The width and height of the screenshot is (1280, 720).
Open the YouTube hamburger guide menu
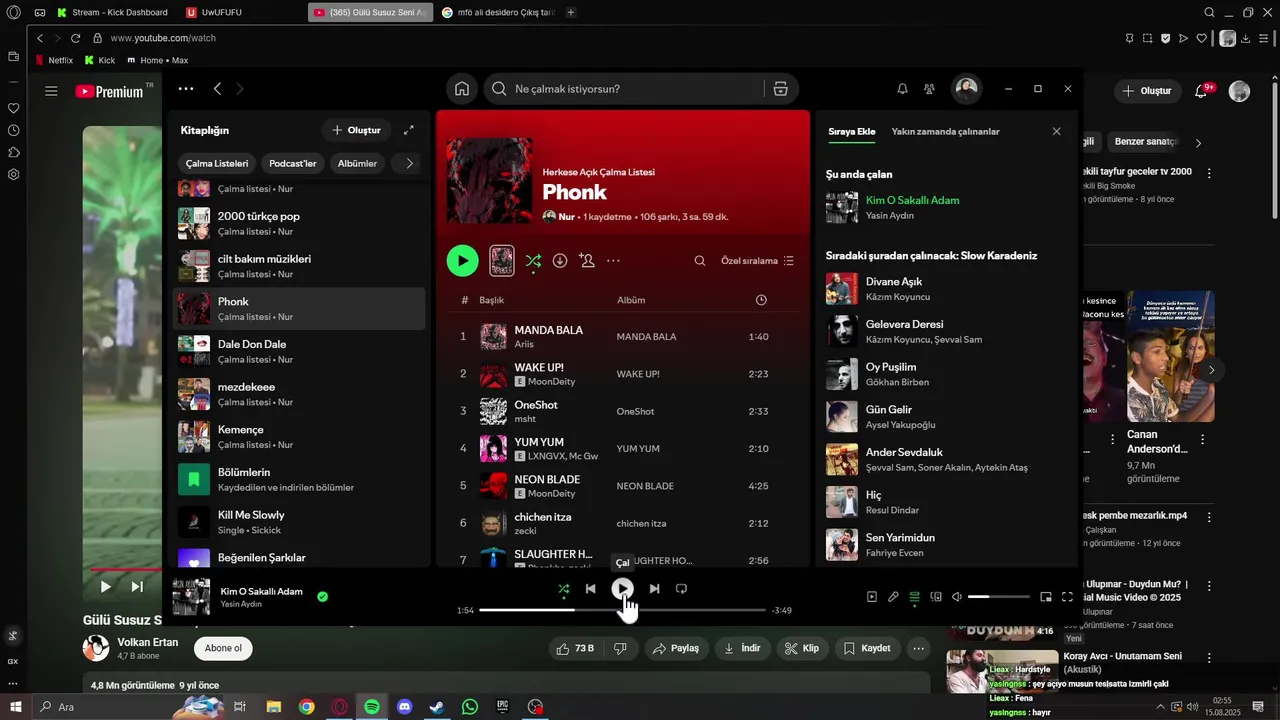51,91
